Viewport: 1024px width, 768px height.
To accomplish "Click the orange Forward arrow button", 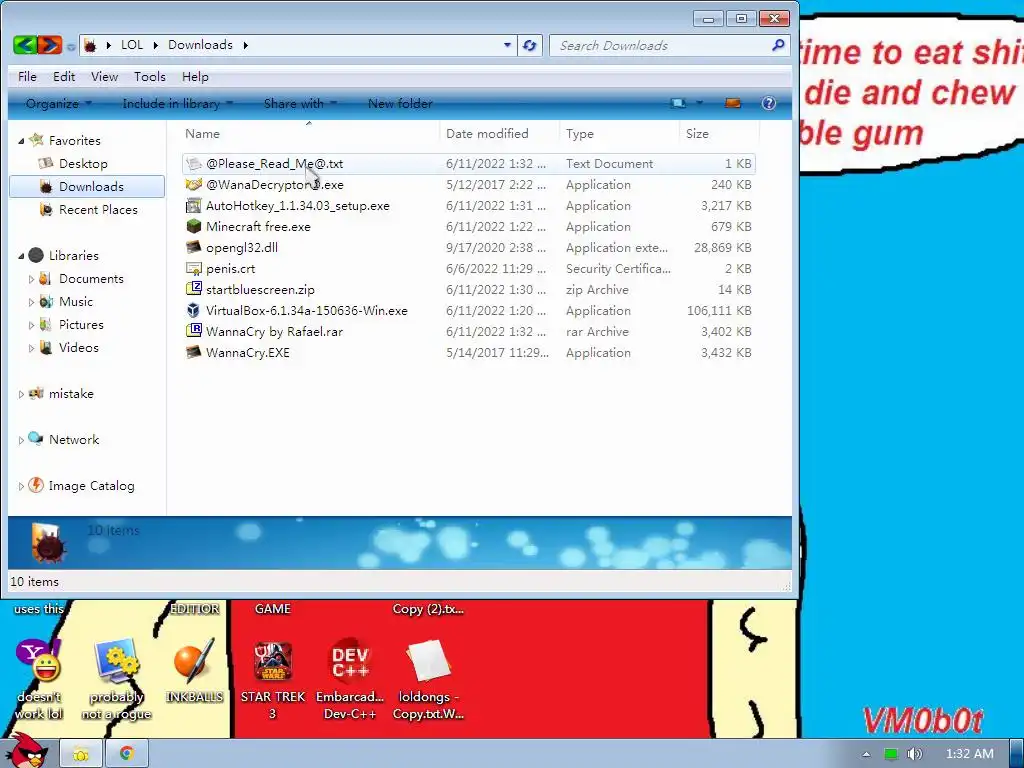I will (x=50, y=45).
